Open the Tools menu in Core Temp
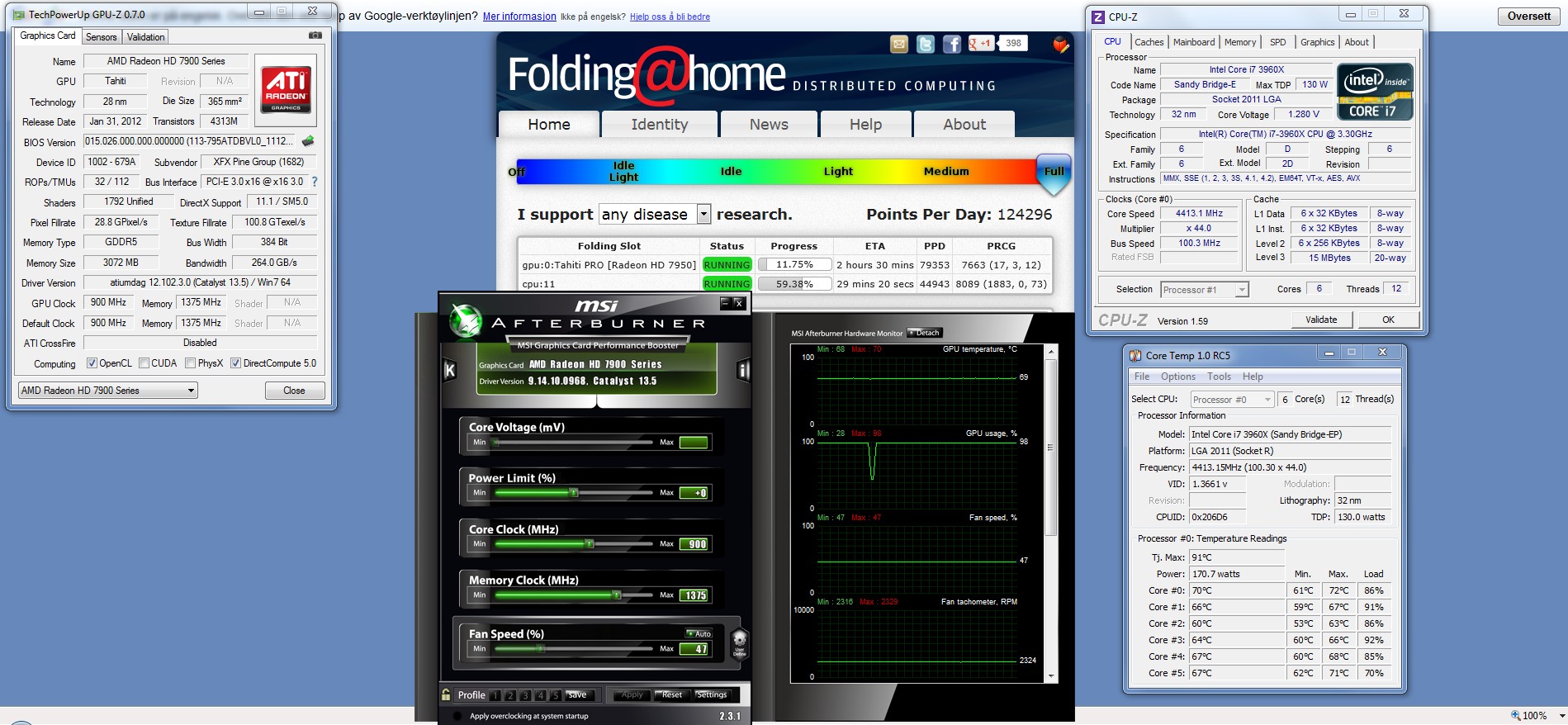The width and height of the screenshot is (1568, 725). [1219, 377]
